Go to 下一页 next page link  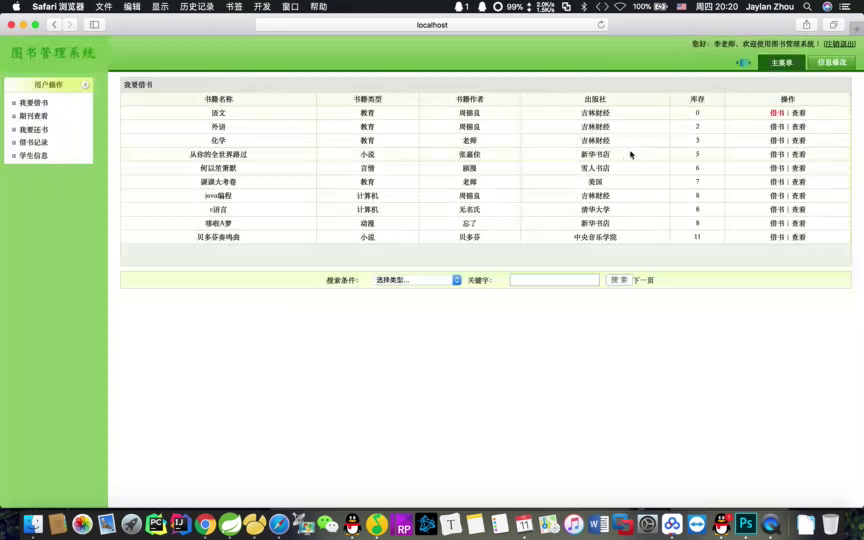tap(643, 280)
